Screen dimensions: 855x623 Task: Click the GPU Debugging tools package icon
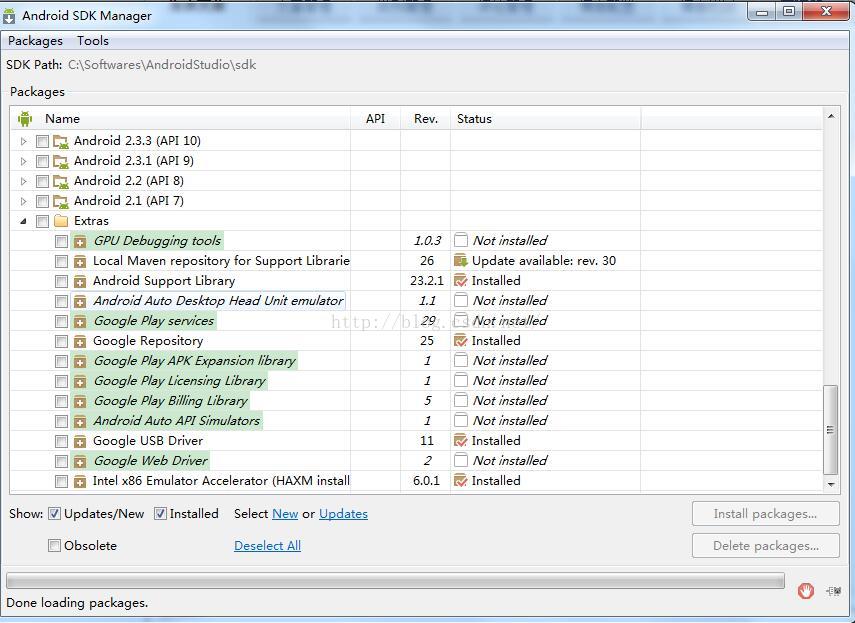tap(80, 241)
